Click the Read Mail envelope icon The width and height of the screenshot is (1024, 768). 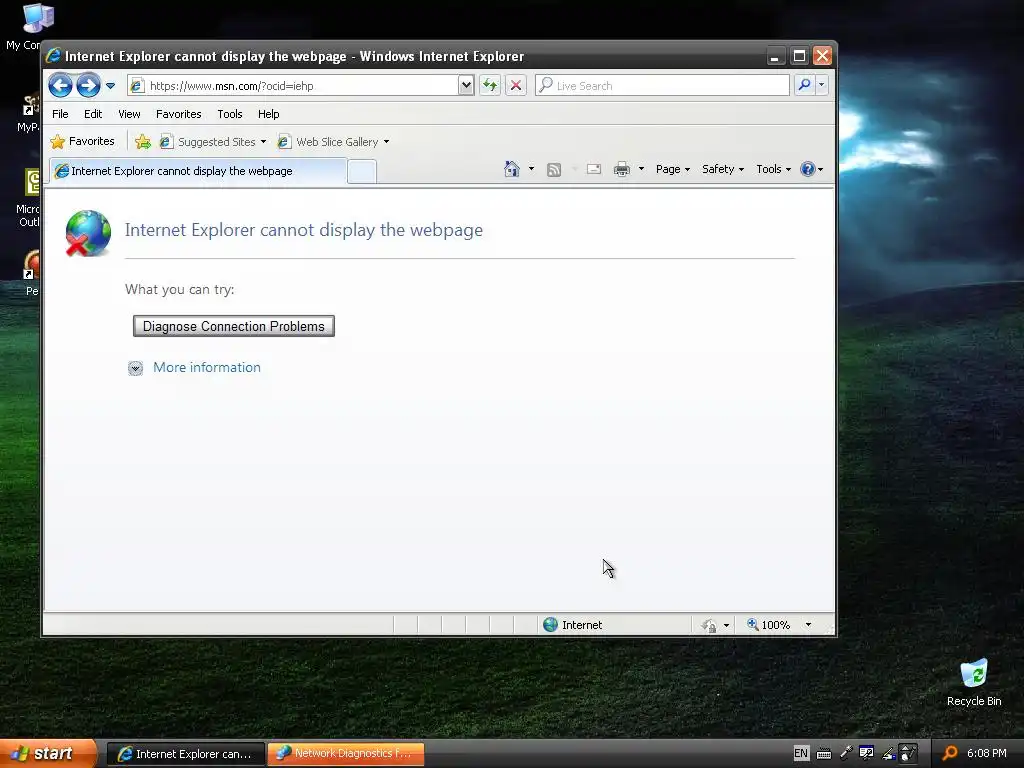pyautogui.click(x=594, y=170)
